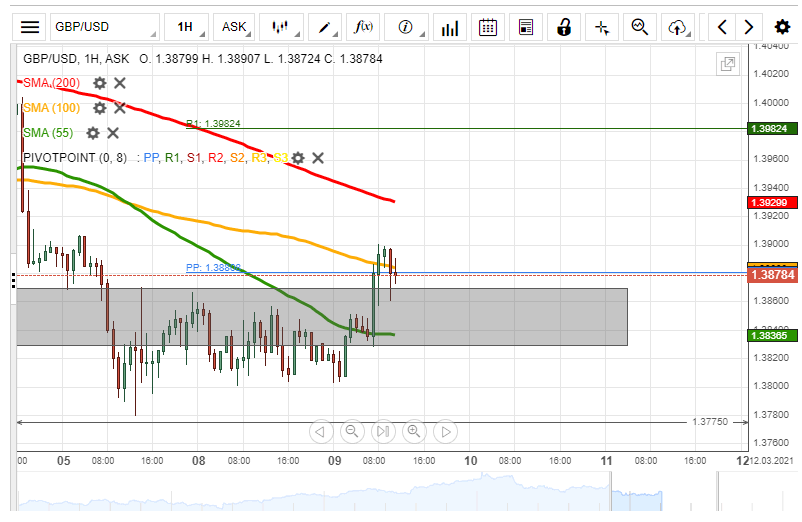The height and width of the screenshot is (522, 802).
Task: Switch the ASK price side dropdown
Action: pos(234,27)
